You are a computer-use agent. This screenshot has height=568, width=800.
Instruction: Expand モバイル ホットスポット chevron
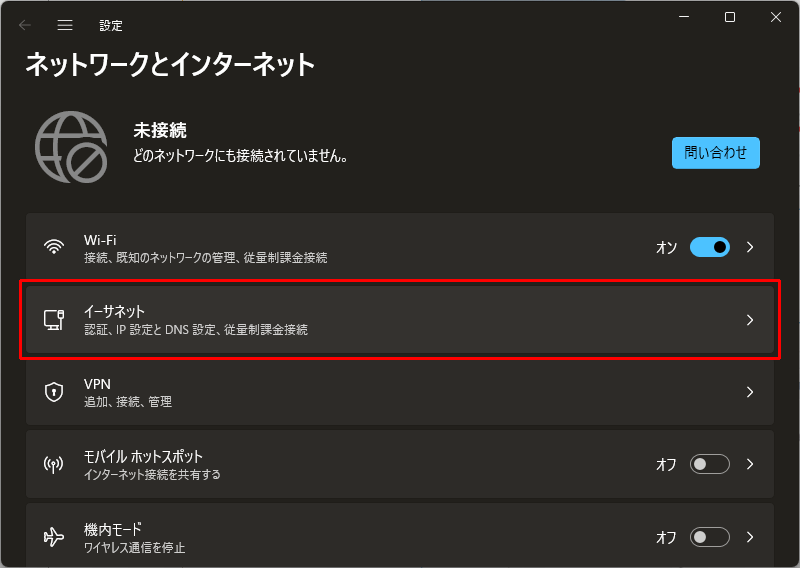750,464
